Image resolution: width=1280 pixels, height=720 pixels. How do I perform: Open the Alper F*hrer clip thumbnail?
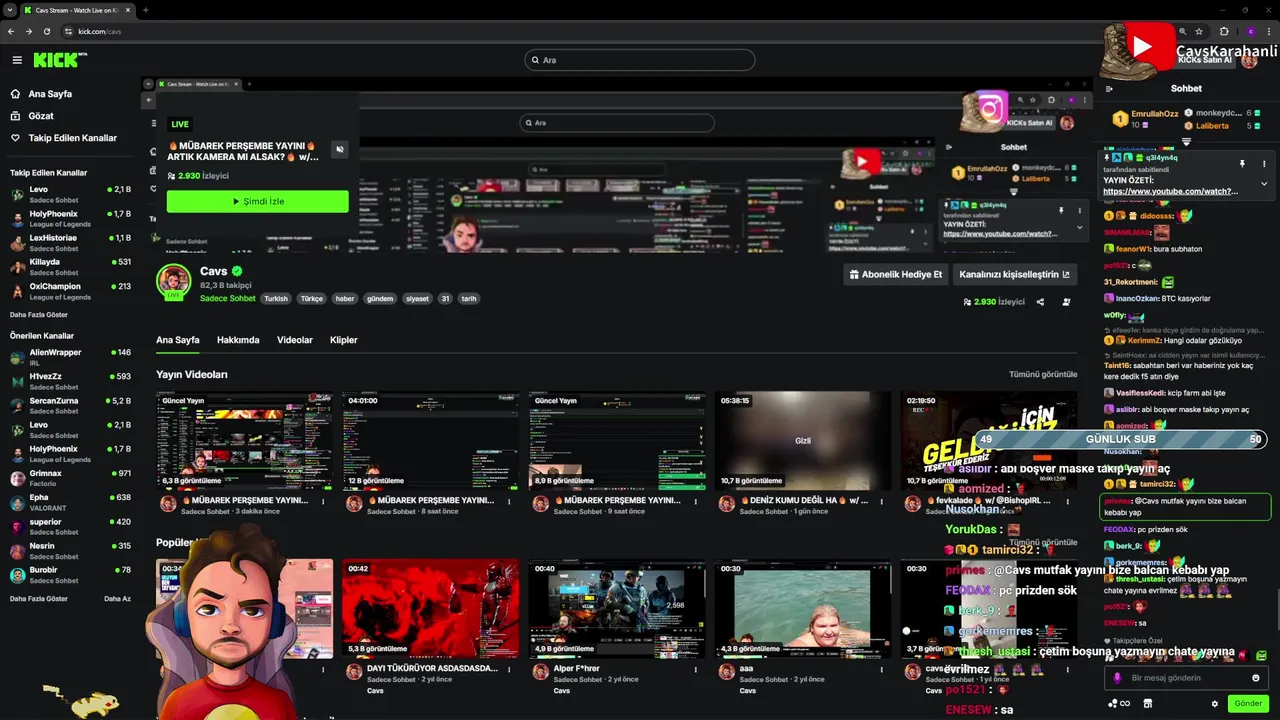[x=617, y=608]
